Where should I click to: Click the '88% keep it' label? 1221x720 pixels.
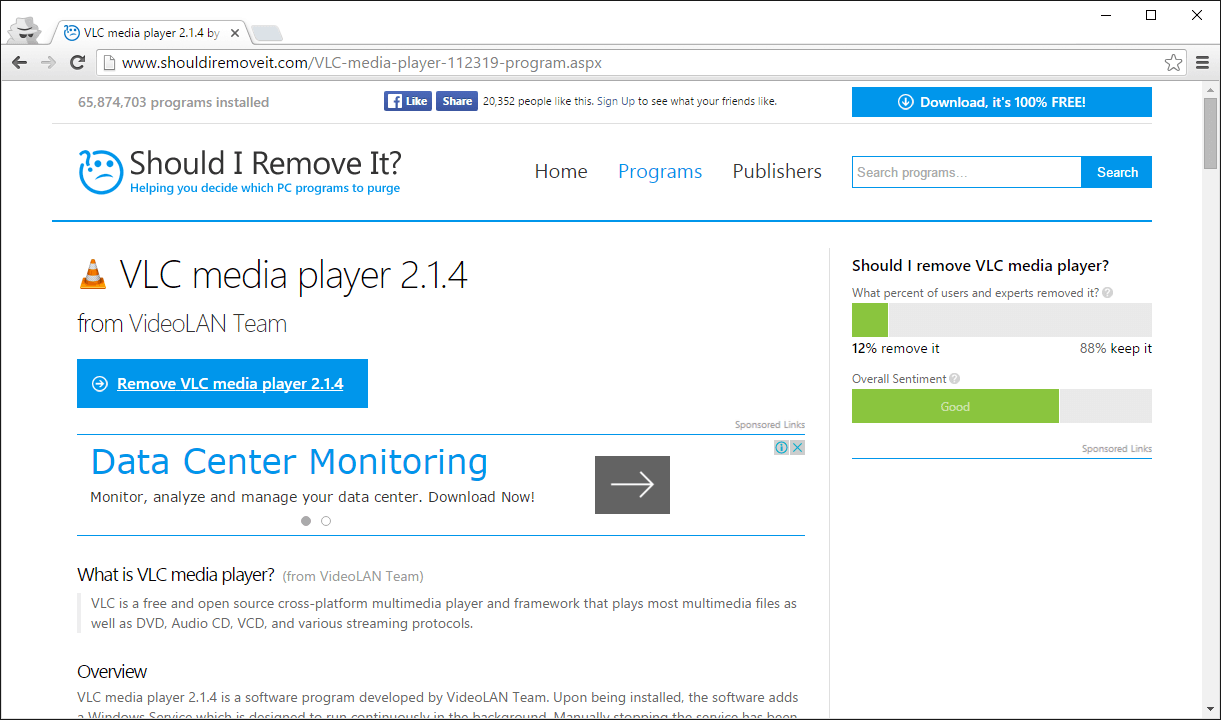point(1116,349)
